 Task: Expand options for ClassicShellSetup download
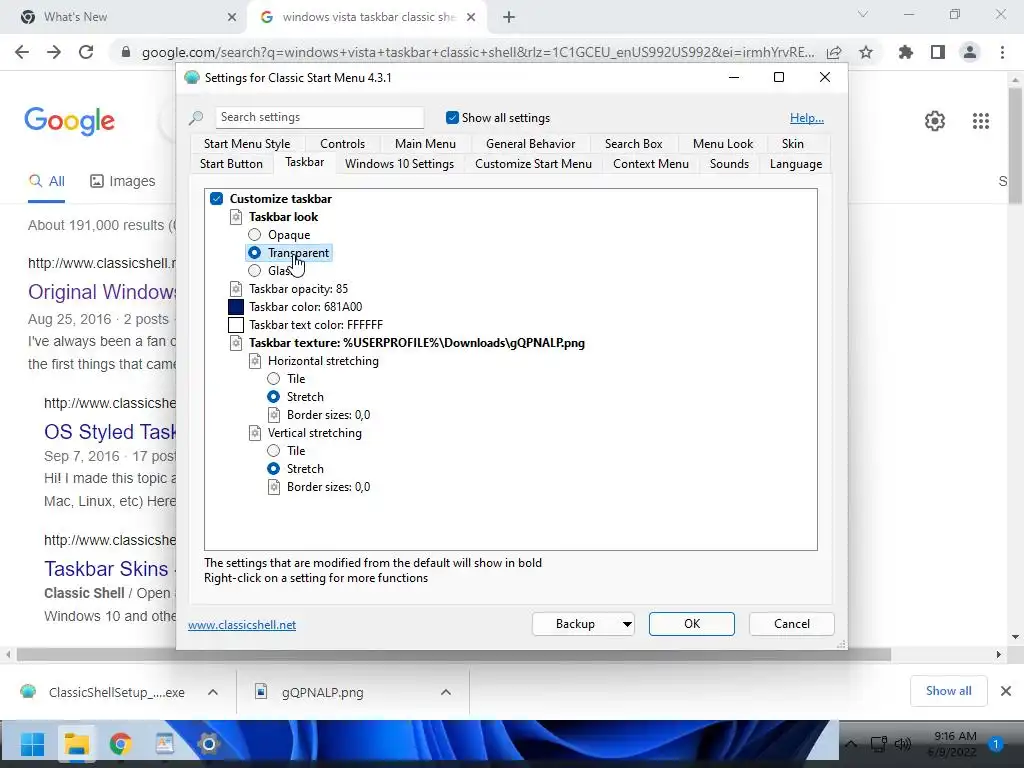[213, 692]
